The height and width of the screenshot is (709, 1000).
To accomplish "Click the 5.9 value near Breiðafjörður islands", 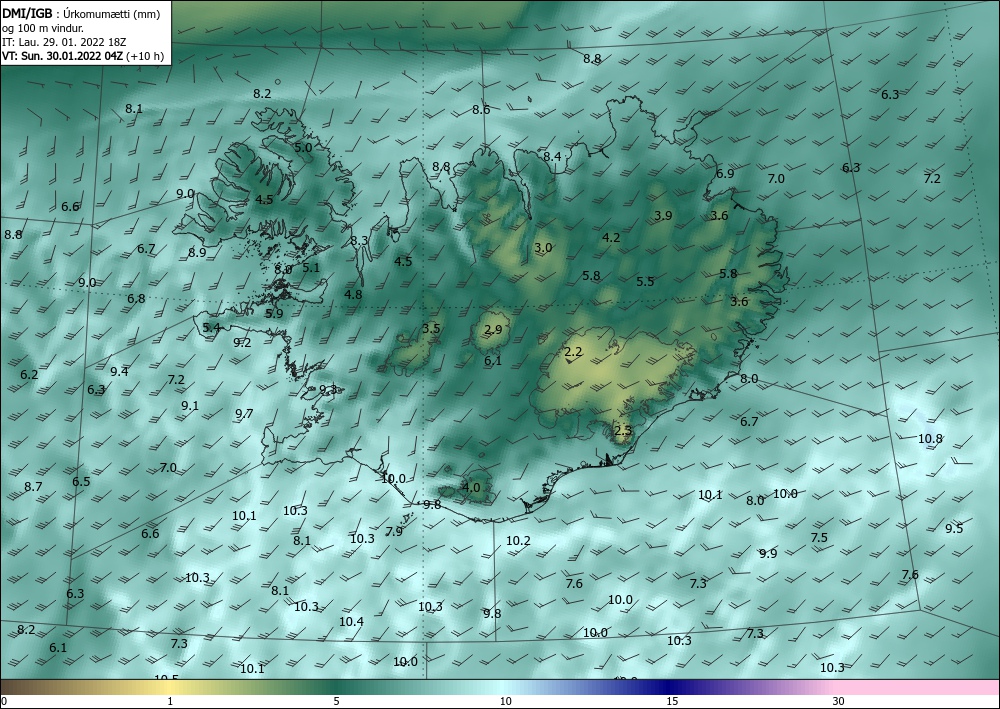I will pos(274,314).
